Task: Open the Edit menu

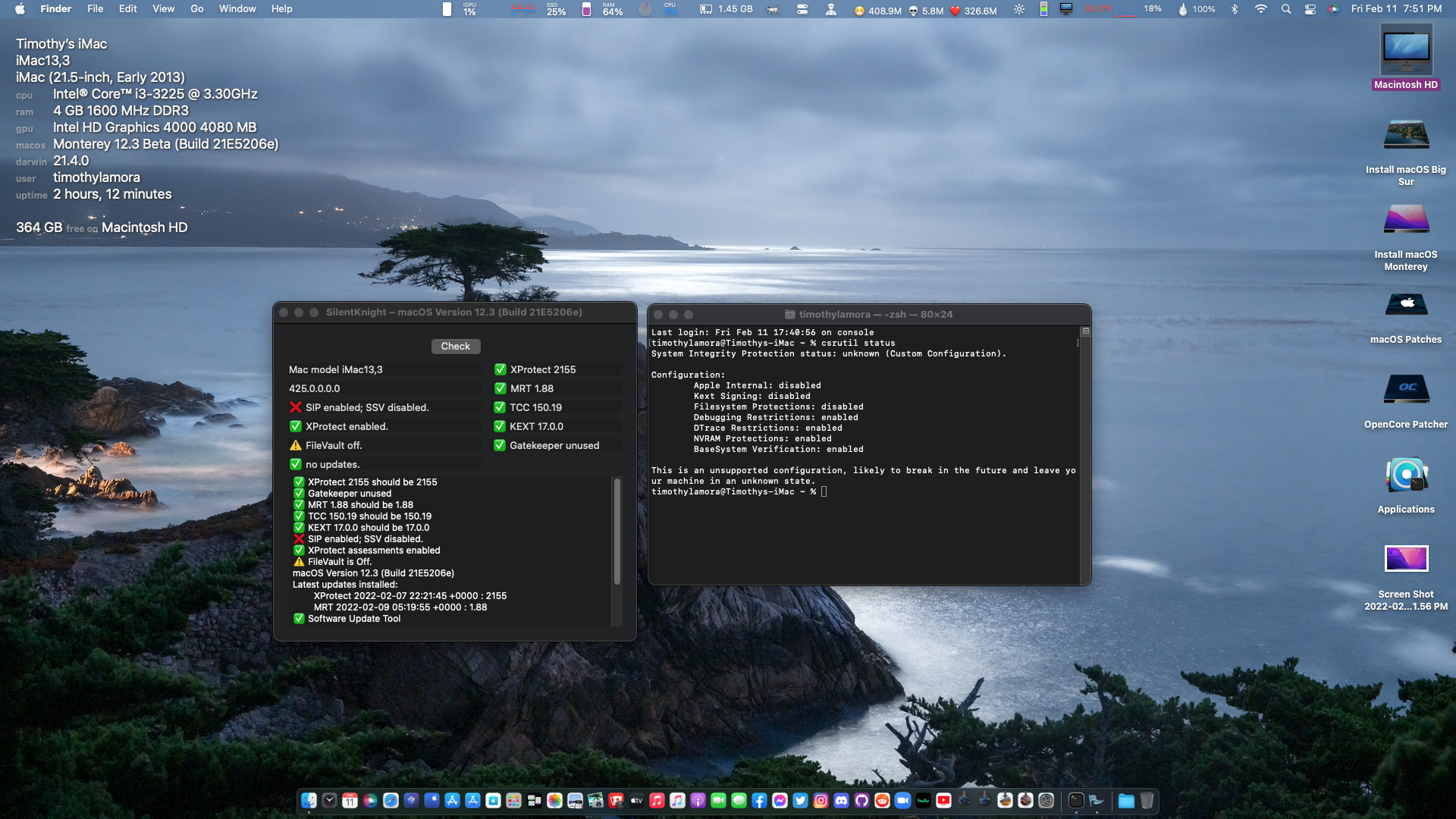Action: click(x=127, y=9)
